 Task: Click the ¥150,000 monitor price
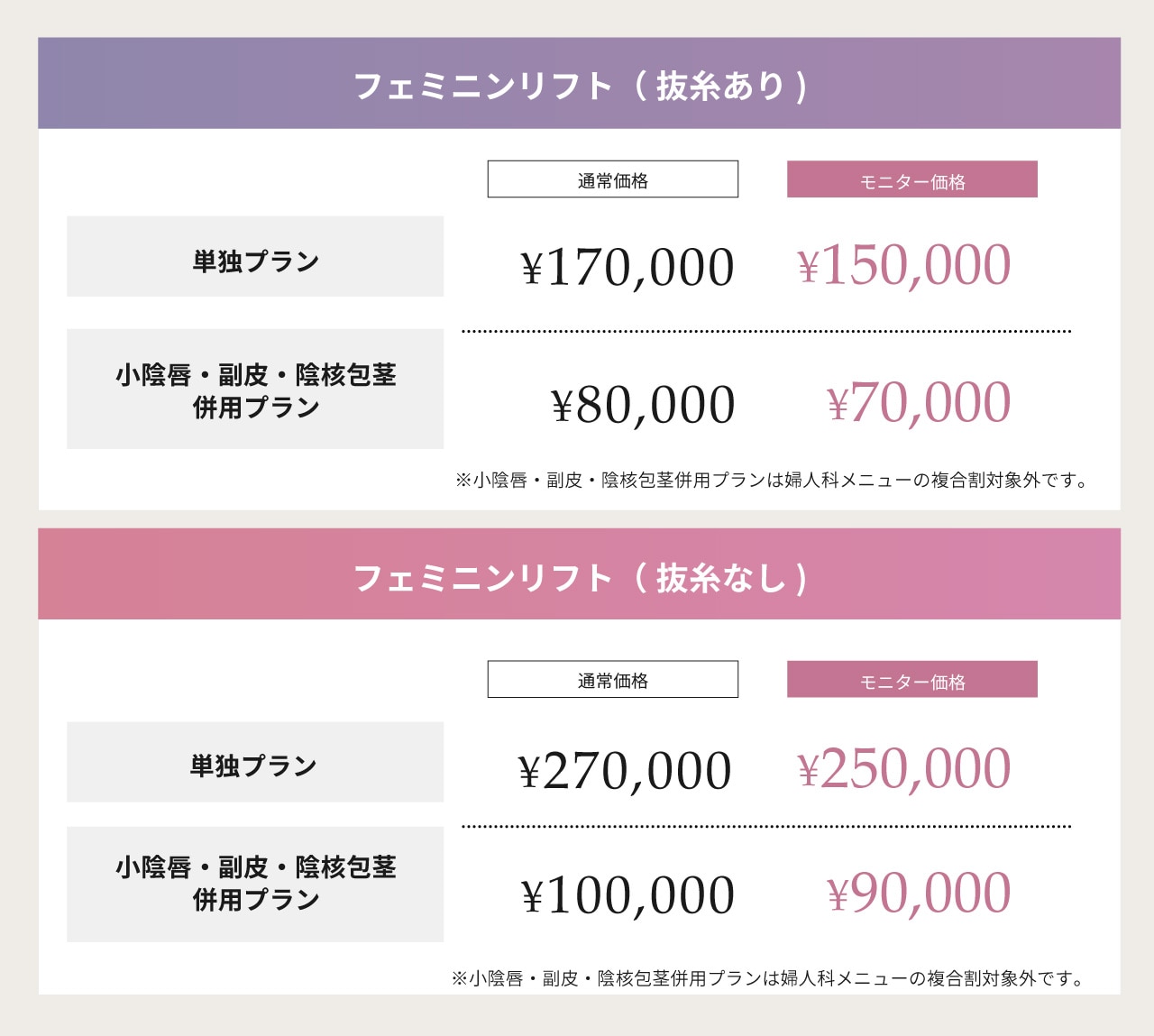coord(904,265)
